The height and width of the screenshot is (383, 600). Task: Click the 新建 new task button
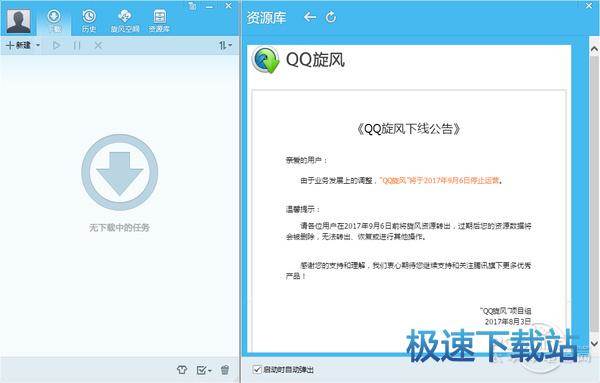coord(18,46)
